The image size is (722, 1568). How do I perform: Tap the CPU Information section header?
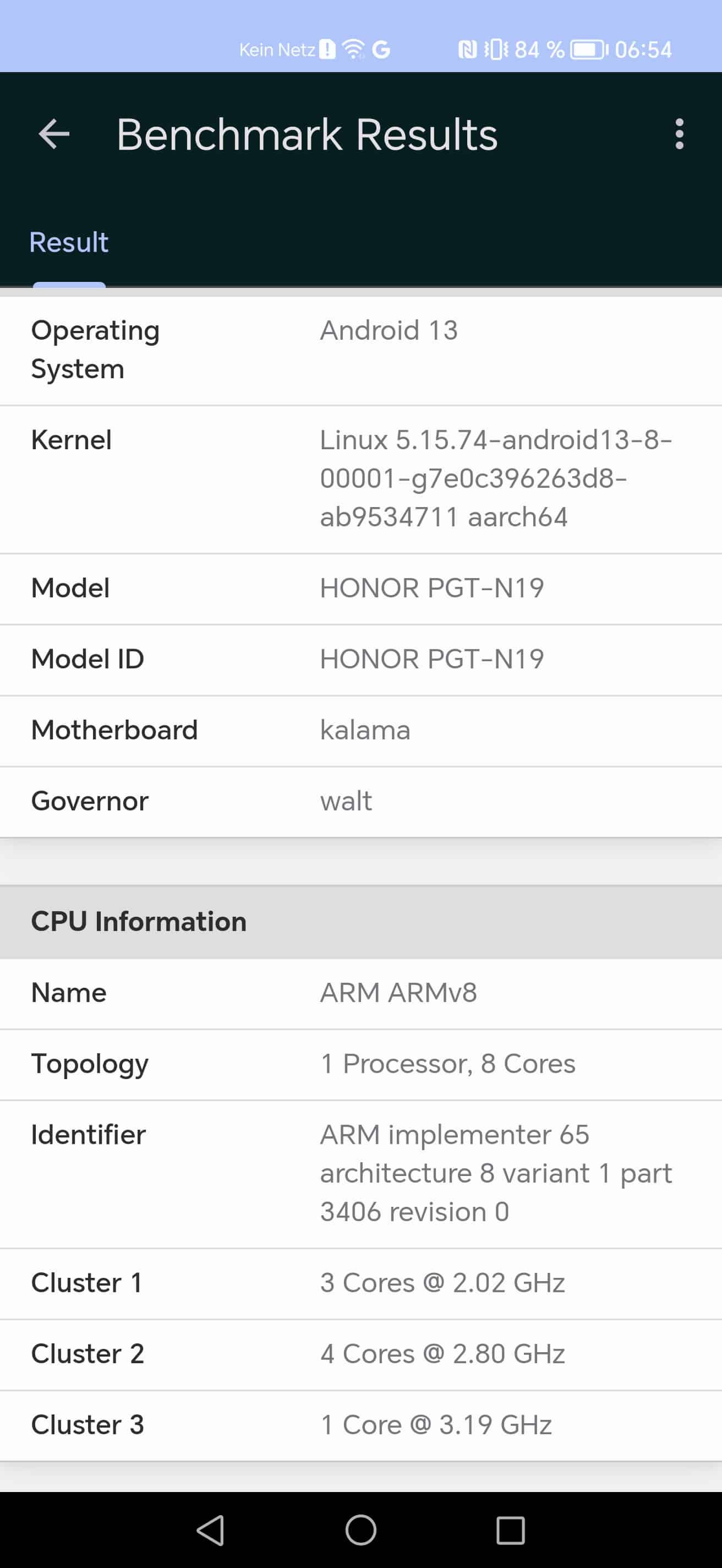tap(360, 922)
